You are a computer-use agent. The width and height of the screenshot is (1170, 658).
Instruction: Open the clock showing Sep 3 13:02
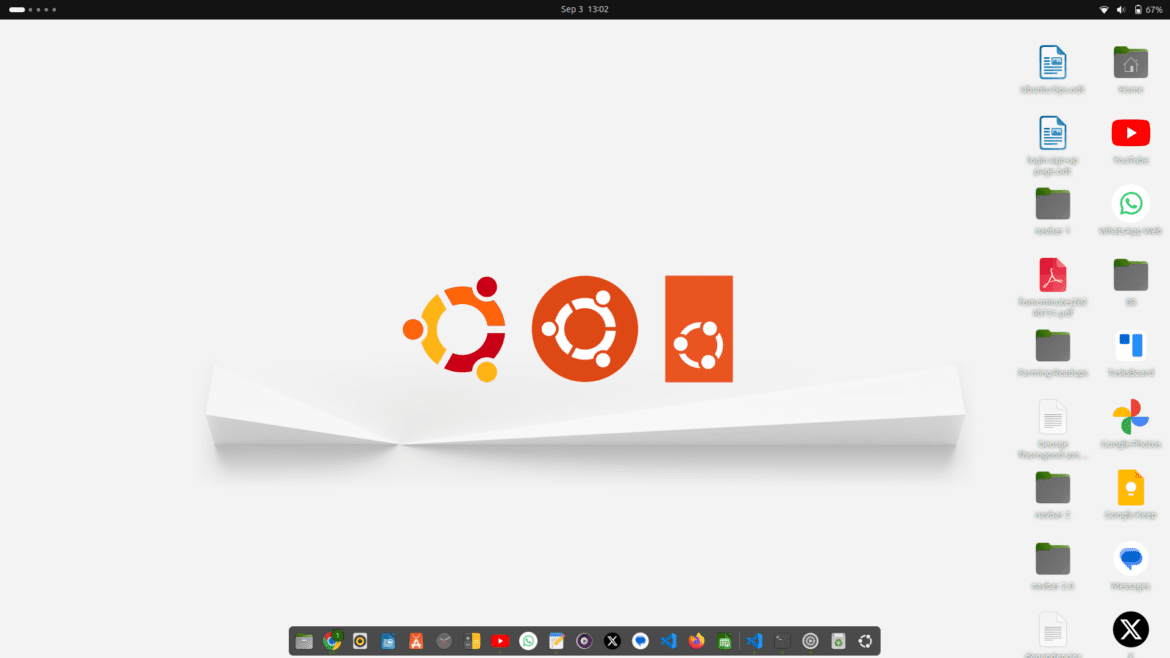(585, 9)
